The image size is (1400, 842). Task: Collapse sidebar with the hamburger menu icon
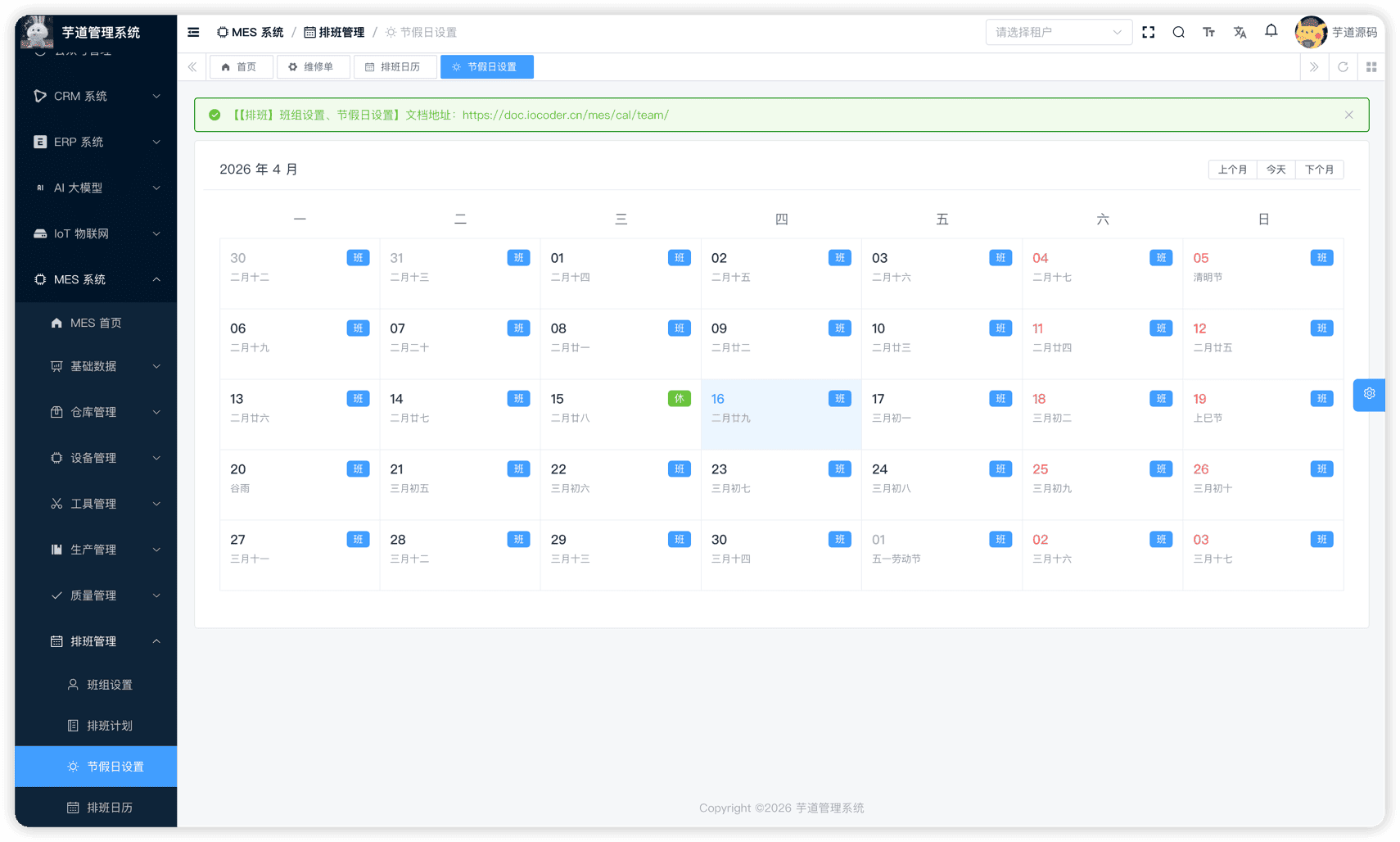[193, 32]
